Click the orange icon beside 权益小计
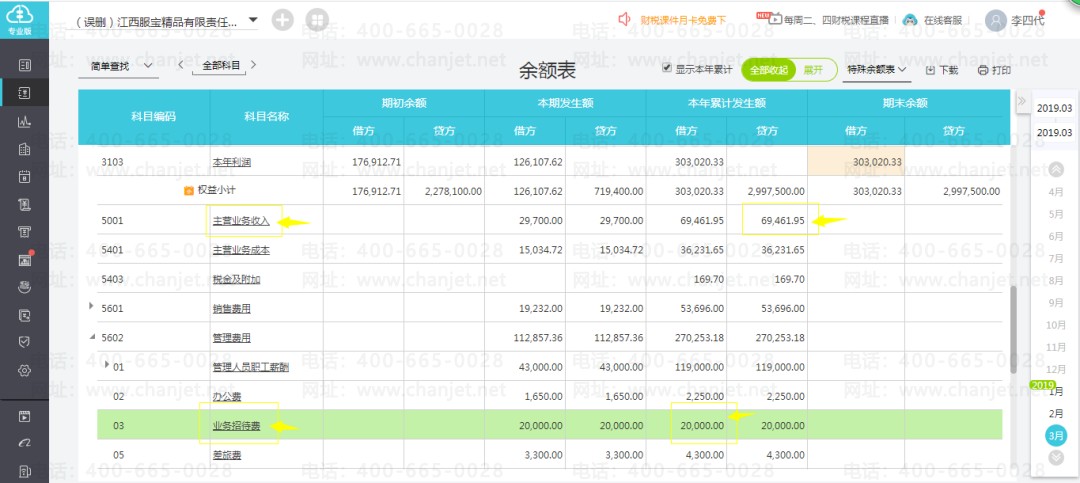 [x=189, y=191]
